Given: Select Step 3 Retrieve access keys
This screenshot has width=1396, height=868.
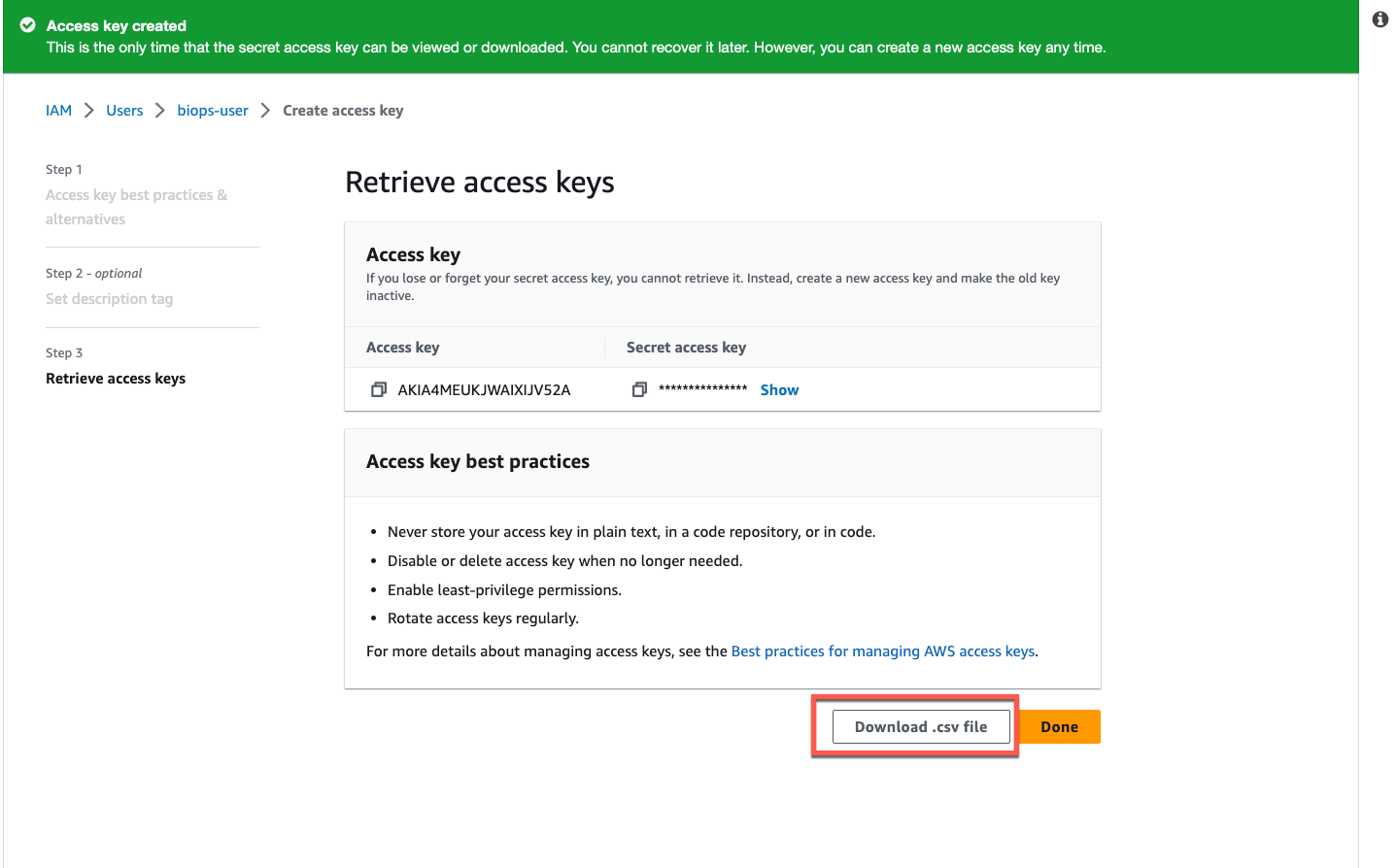Looking at the screenshot, I should click(x=116, y=379).
